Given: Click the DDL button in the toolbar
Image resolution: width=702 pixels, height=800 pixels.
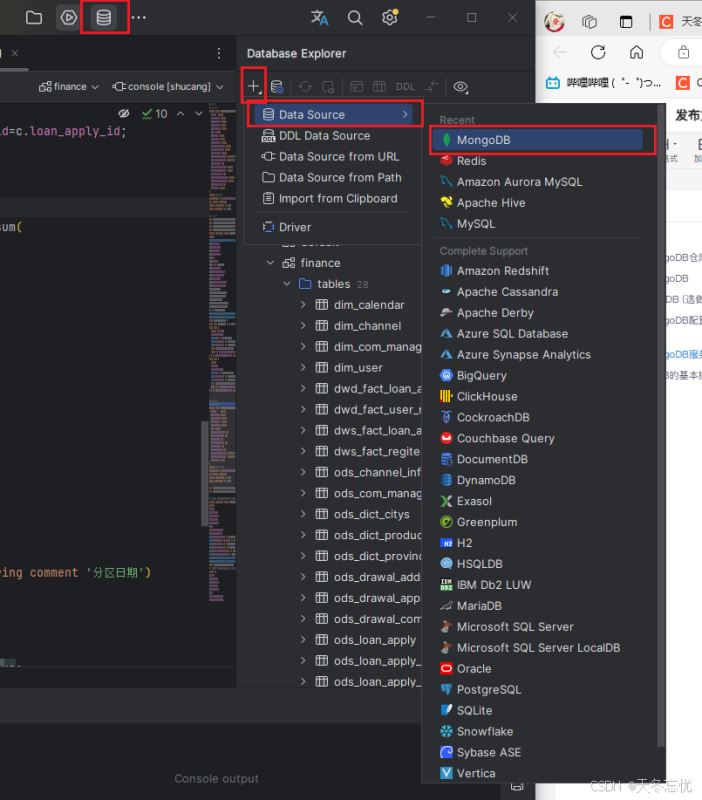Looking at the screenshot, I should click(405, 87).
